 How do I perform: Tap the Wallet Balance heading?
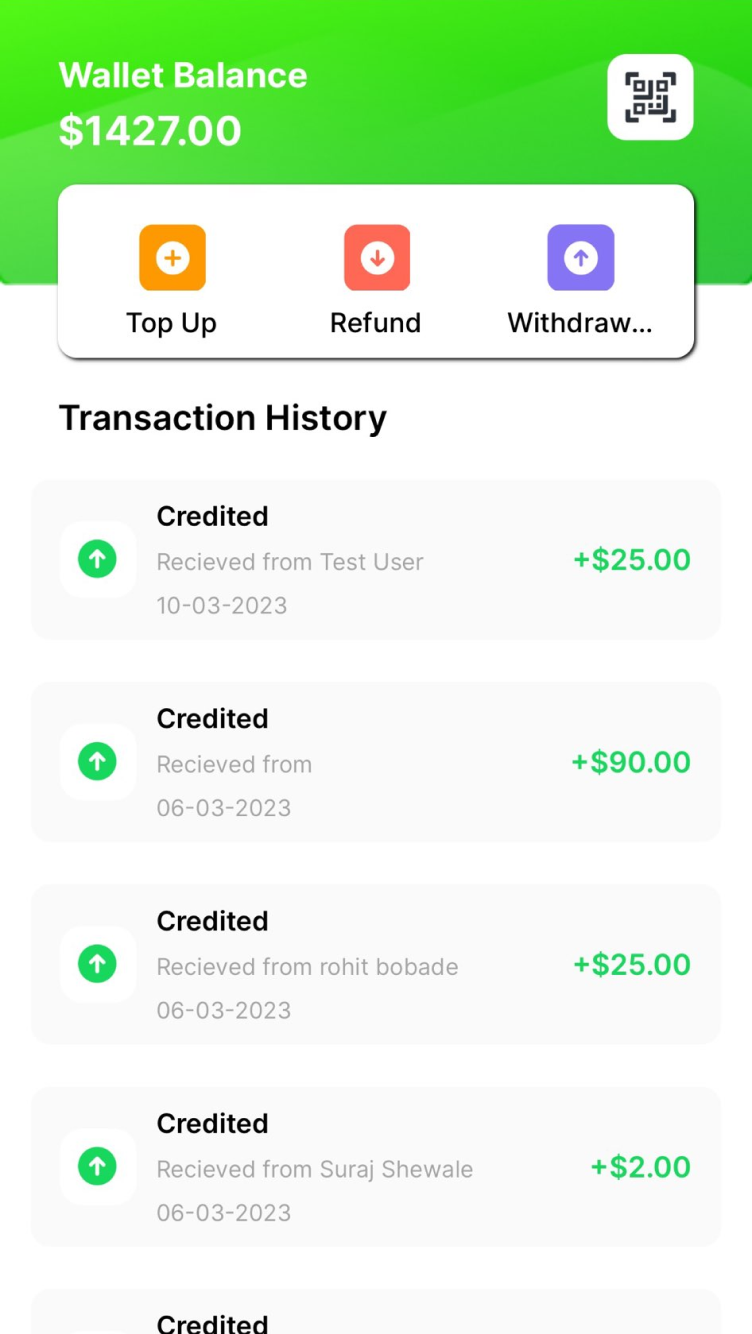tap(183, 75)
